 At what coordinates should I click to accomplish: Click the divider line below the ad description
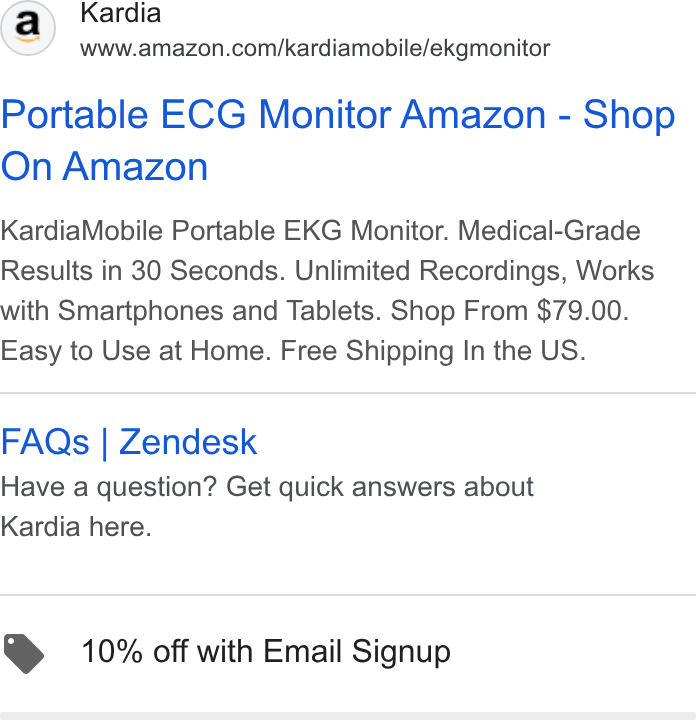tap(348, 393)
